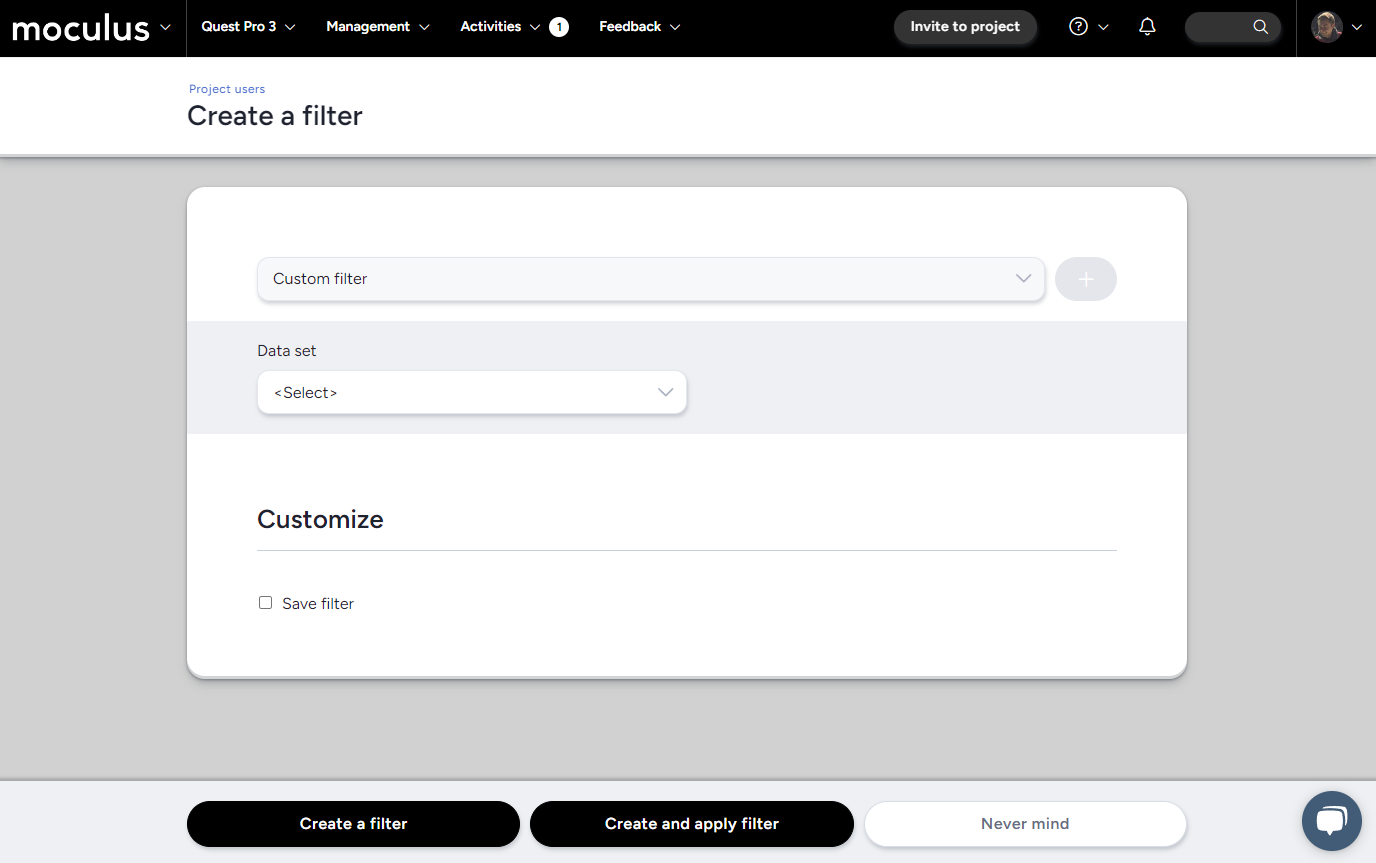Open the Activities menu

(x=499, y=27)
